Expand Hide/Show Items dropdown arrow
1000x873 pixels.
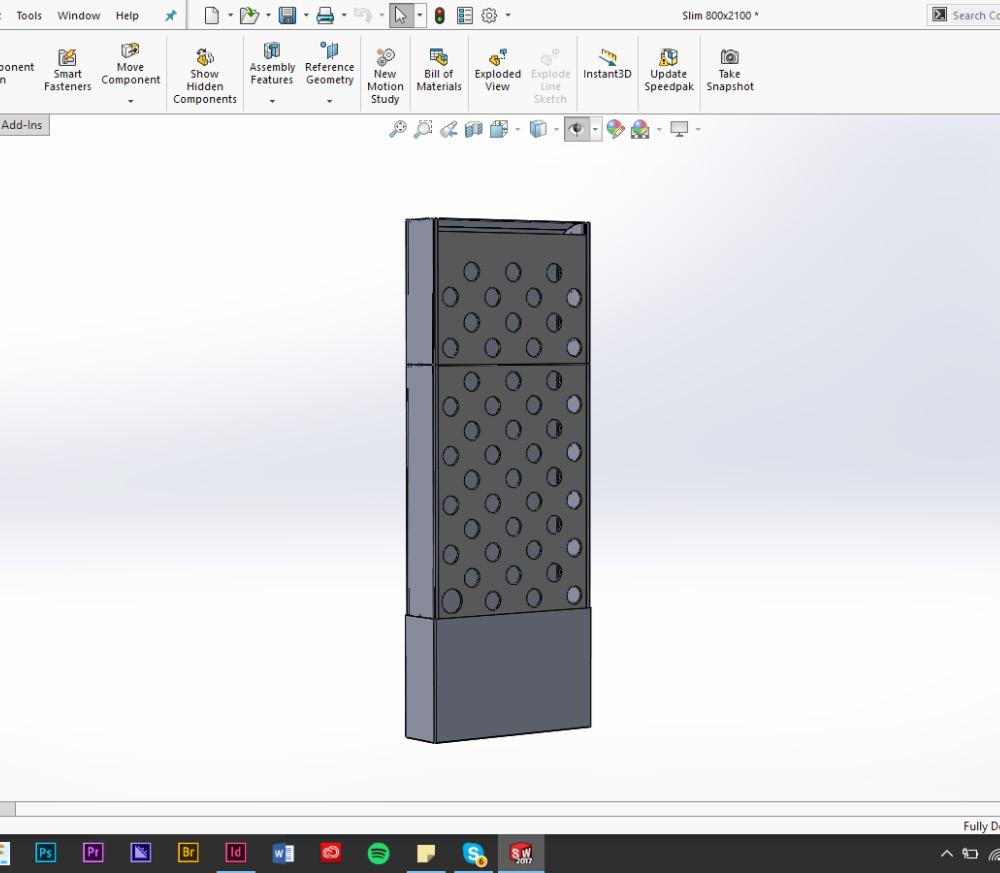(595, 129)
